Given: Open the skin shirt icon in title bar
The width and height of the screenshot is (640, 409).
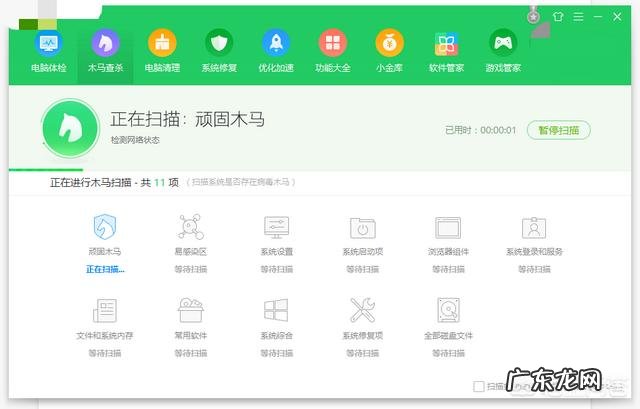Looking at the screenshot, I should pos(558,17).
